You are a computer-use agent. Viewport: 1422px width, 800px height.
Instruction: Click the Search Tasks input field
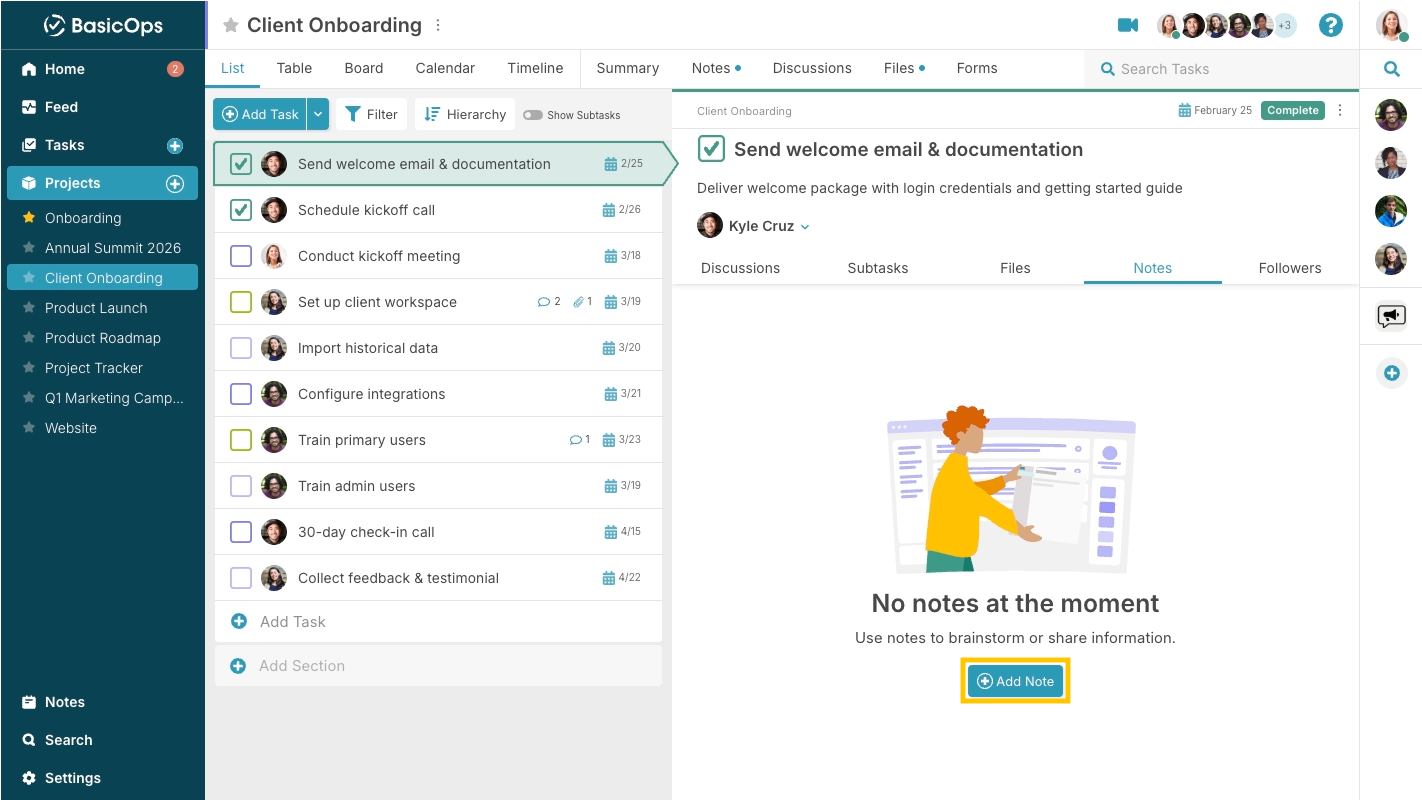[1220, 69]
